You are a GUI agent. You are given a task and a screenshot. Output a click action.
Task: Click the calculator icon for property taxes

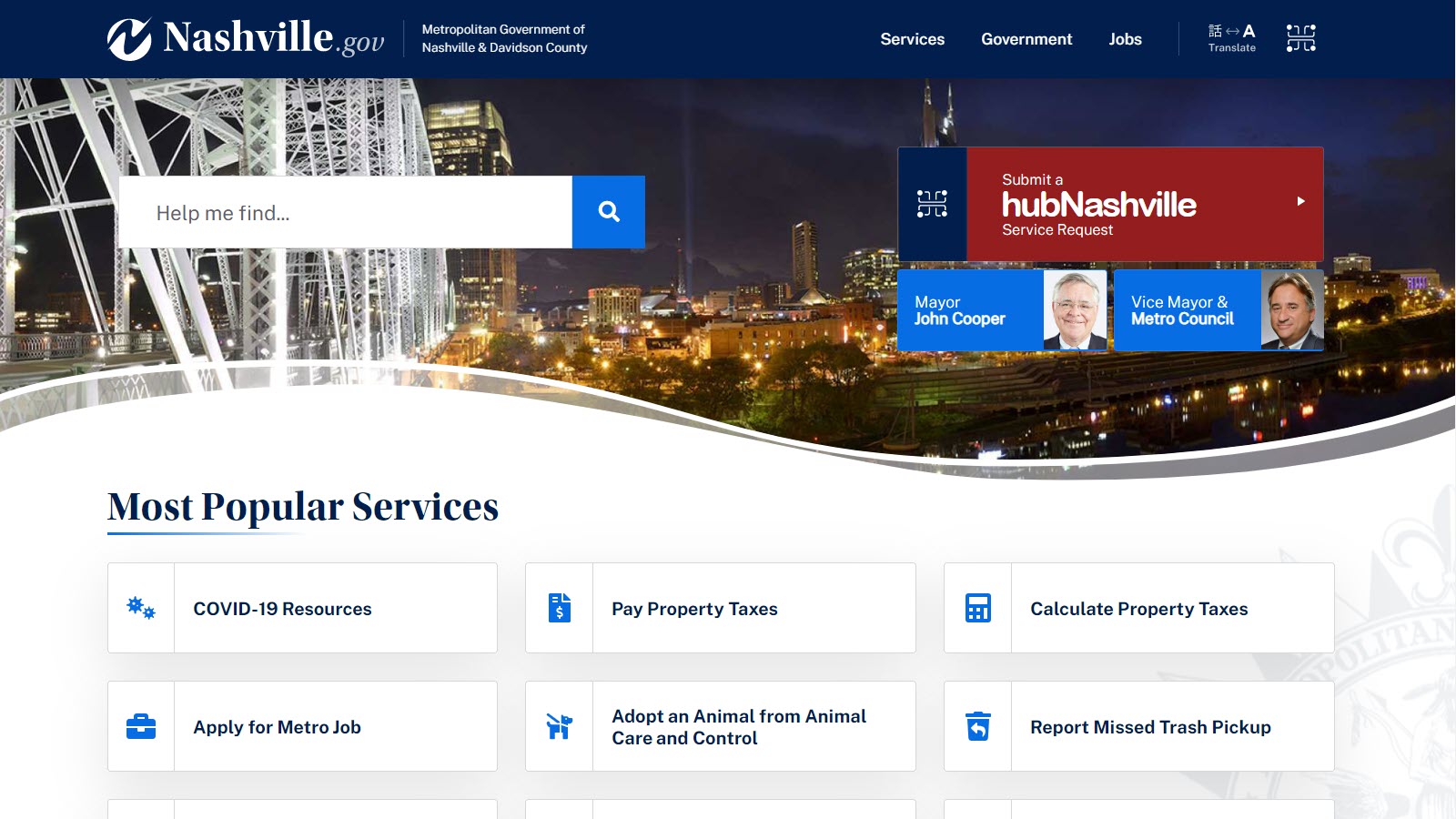pyautogui.click(x=978, y=608)
